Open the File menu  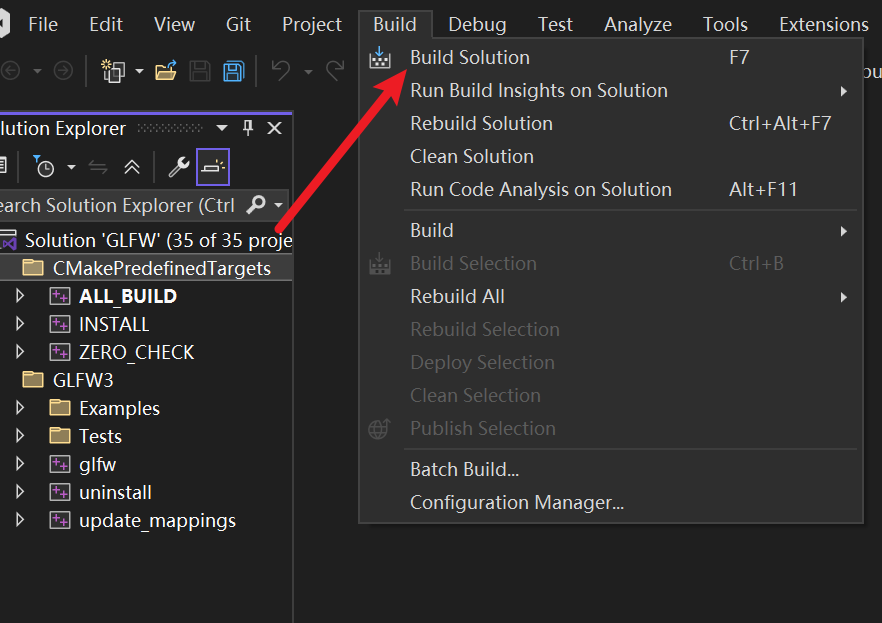click(43, 24)
